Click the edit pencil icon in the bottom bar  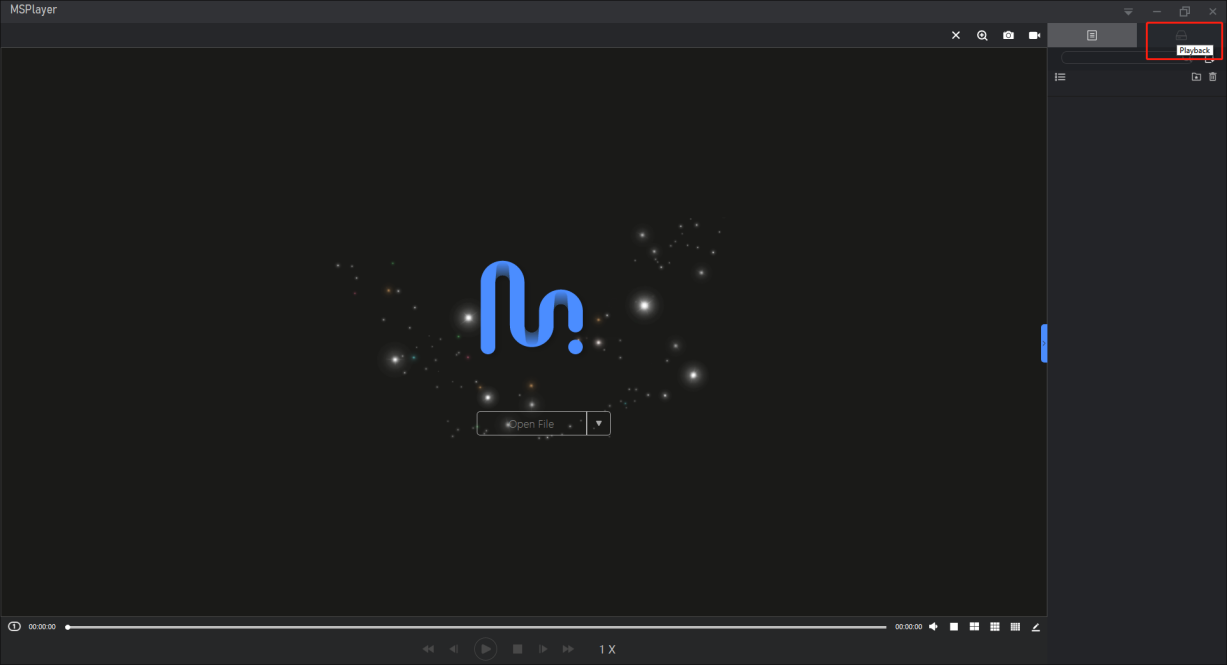[1036, 627]
